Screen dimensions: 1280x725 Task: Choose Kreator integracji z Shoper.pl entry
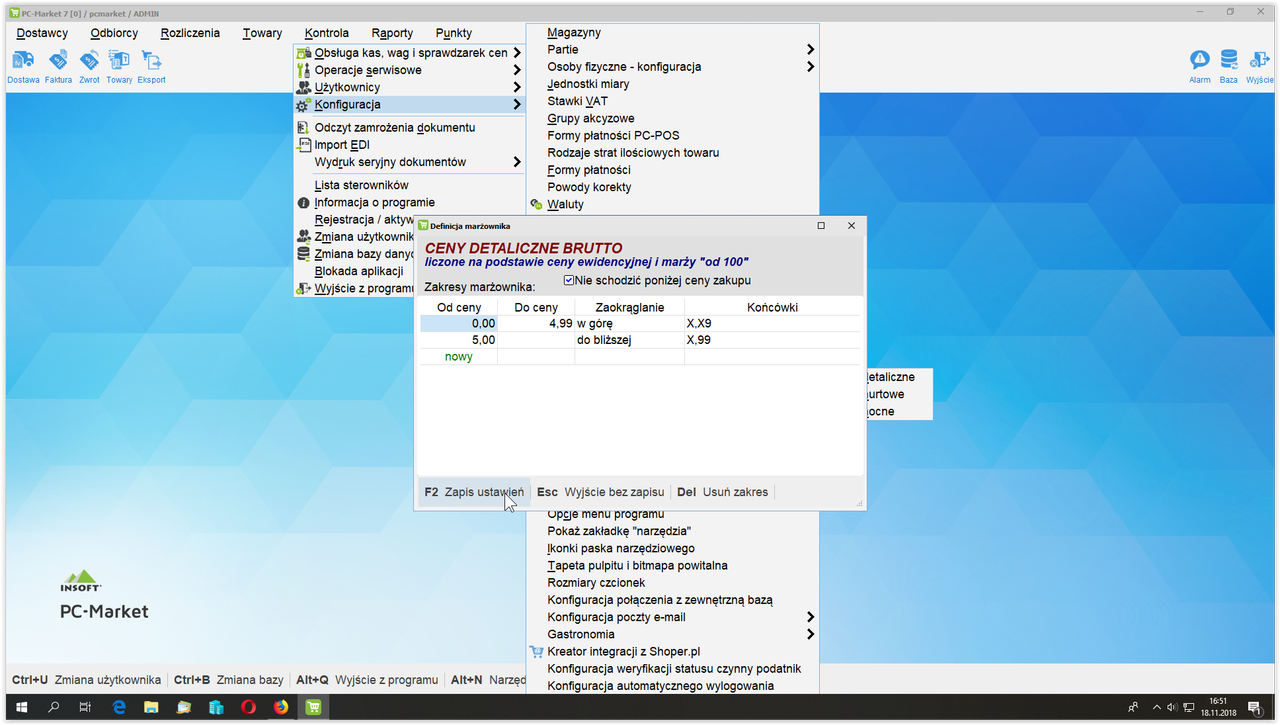coord(672,651)
